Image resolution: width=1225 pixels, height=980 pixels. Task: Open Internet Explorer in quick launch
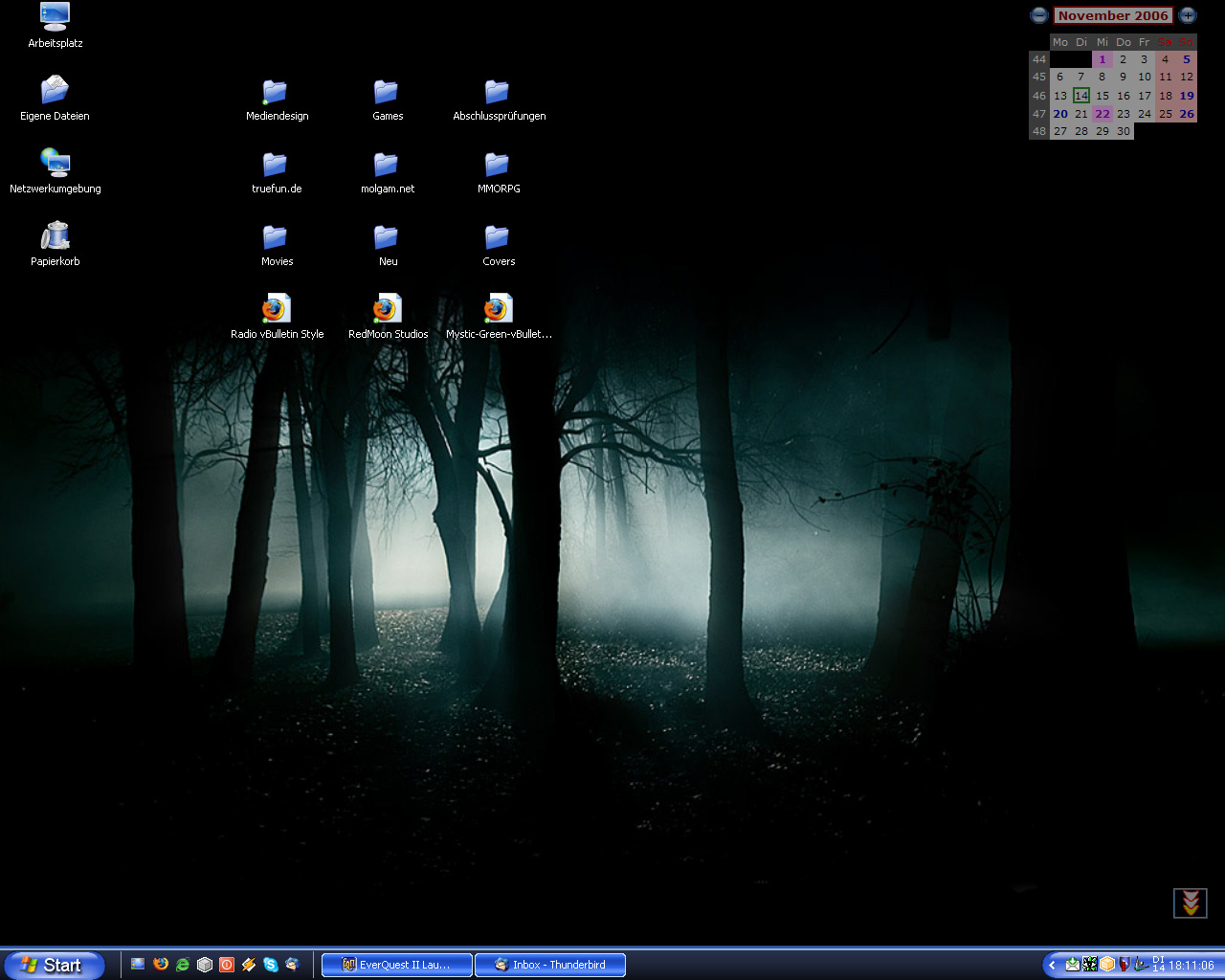click(x=183, y=965)
